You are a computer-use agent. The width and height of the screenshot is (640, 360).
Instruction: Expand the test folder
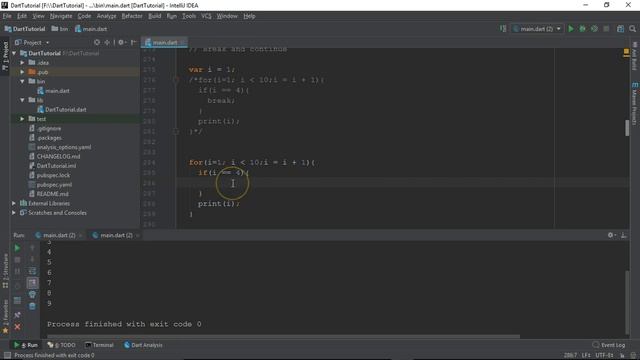click(22, 119)
